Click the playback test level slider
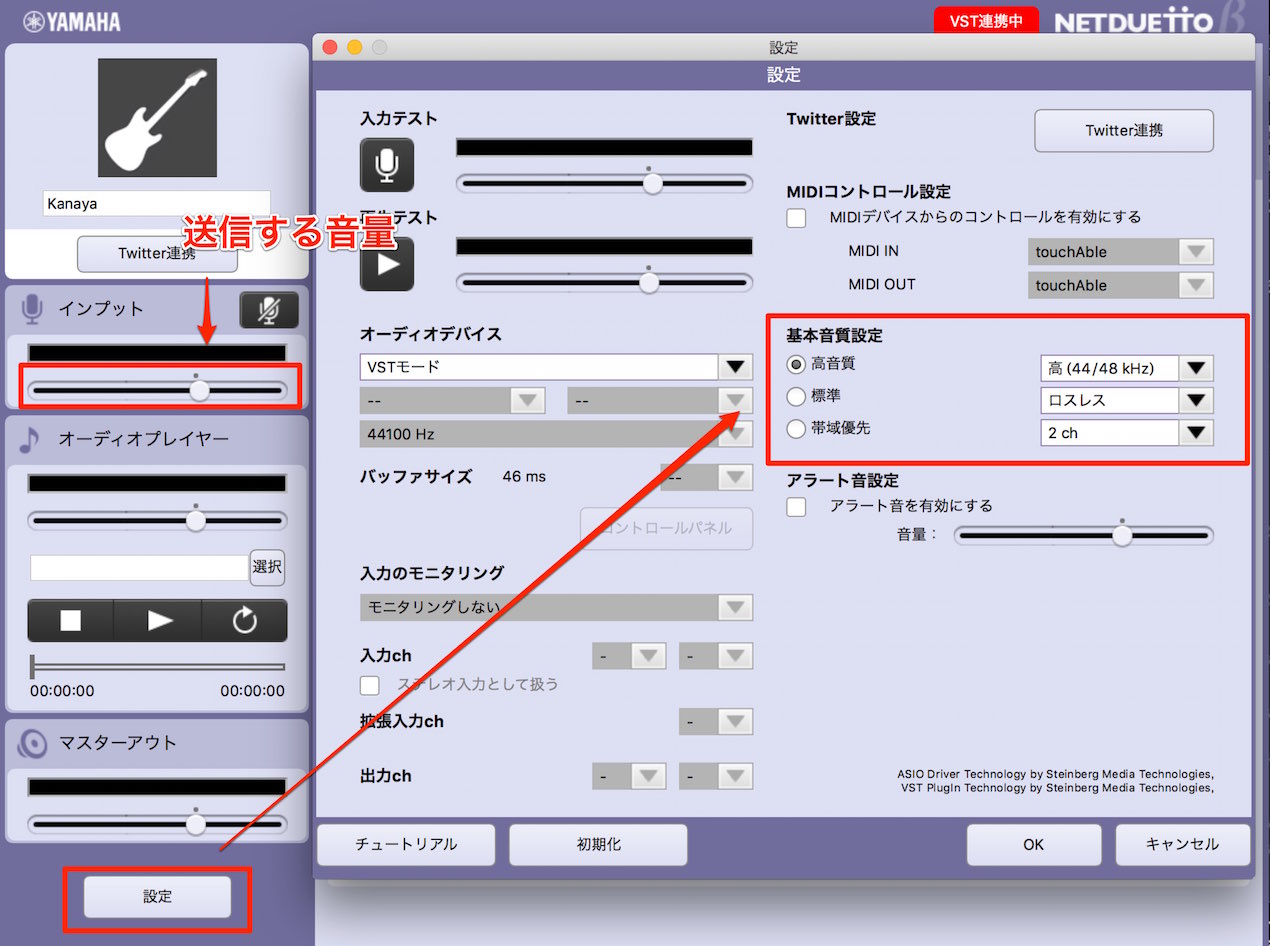The image size is (1270, 946). 604,282
